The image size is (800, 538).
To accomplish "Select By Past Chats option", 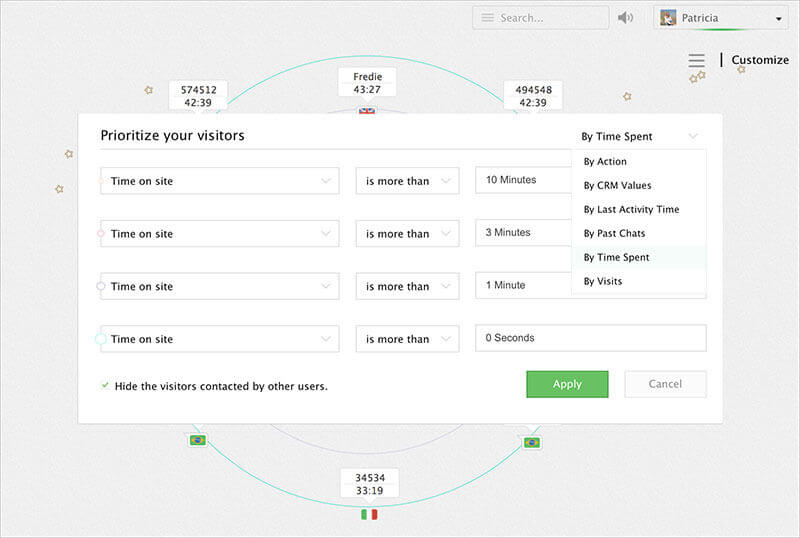I will 639,233.
